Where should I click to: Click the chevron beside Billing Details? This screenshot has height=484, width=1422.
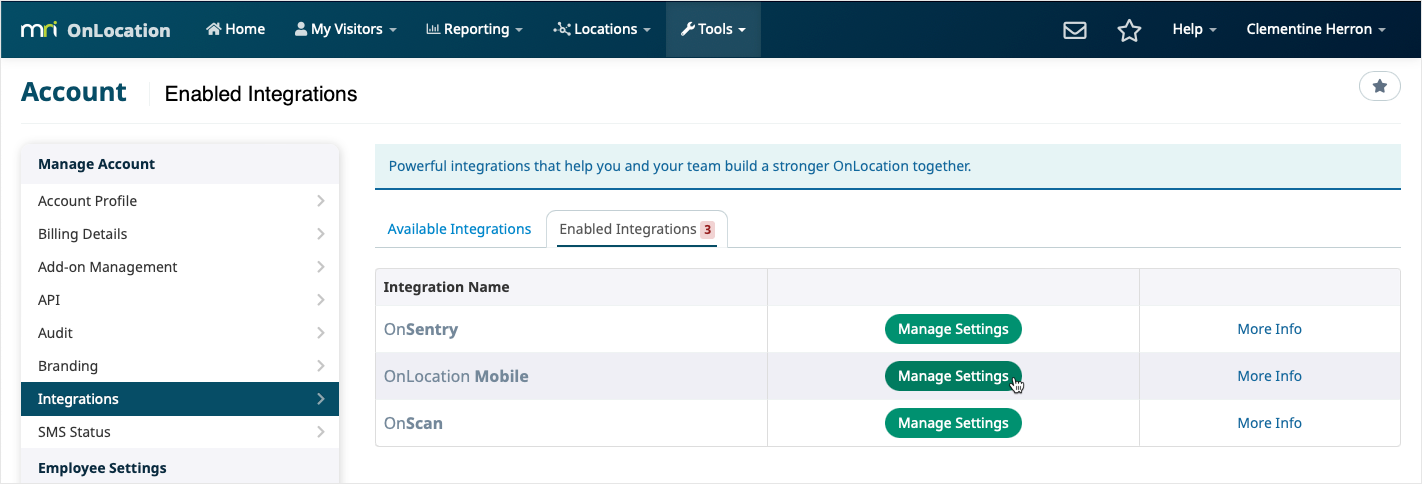320,234
